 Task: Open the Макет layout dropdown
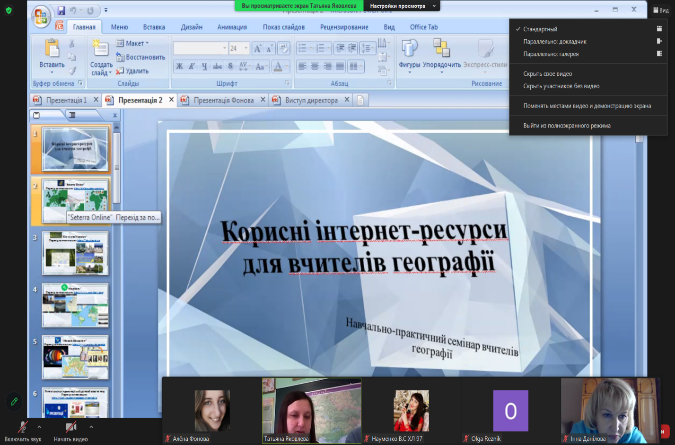tap(135, 44)
